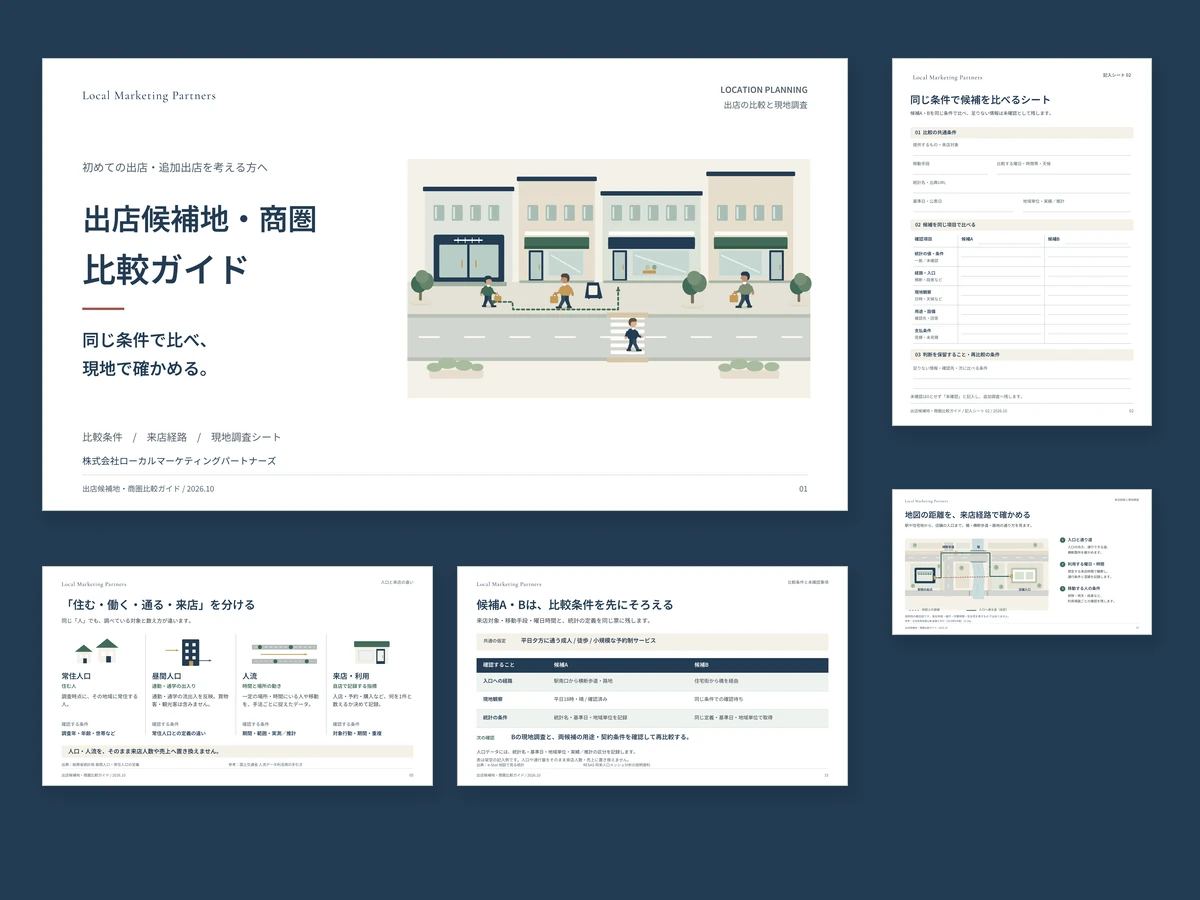Click the 出店の比較と現地調査 subtitle under LOCATION PLANNING
Image resolution: width=1200 pixels, height=900 pixels.
[766, 105]
